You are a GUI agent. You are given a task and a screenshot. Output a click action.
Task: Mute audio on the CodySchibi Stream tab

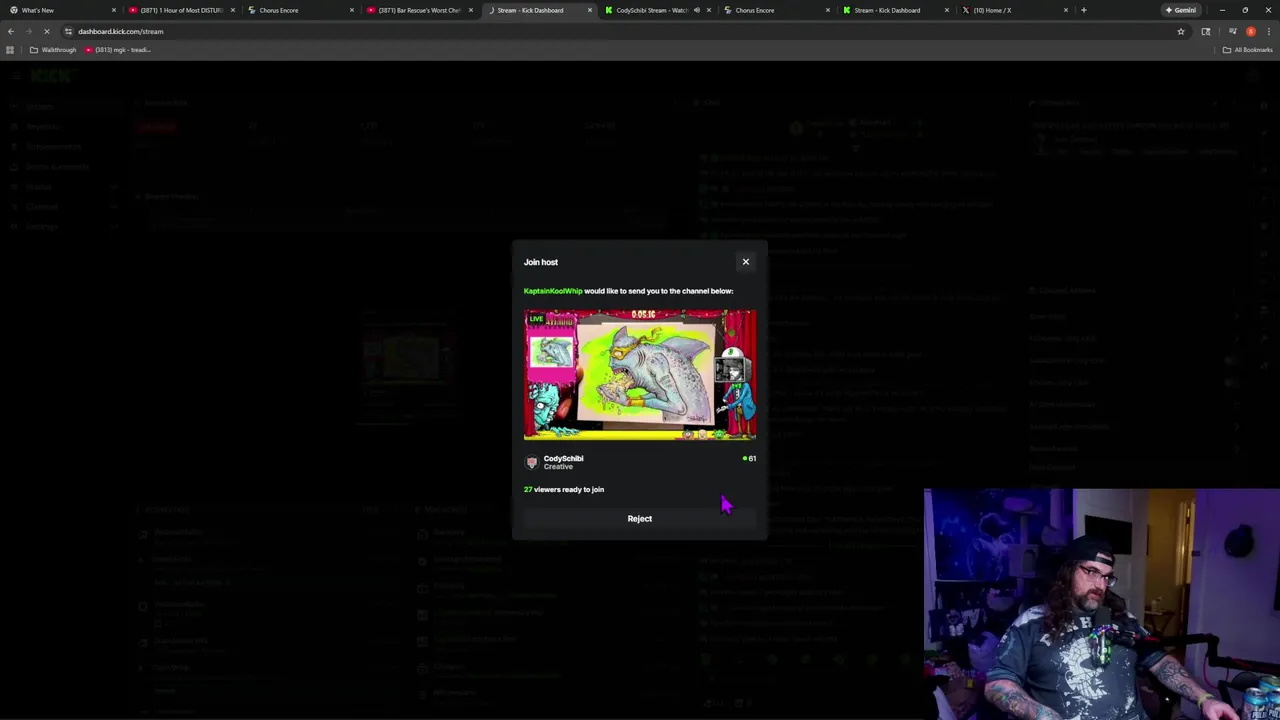click(x=696, y=10)
